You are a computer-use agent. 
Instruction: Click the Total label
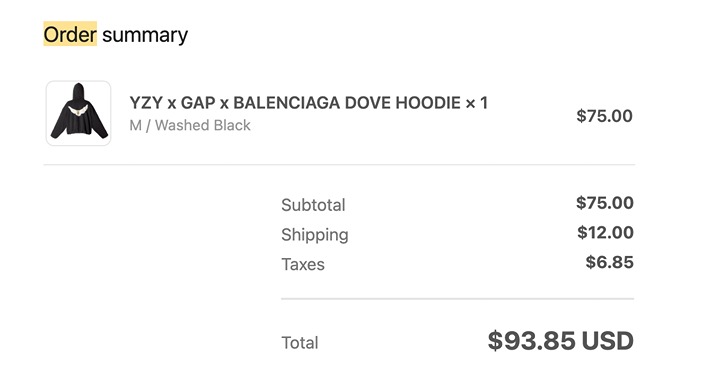pyautogui.click(x=300, y=343)
